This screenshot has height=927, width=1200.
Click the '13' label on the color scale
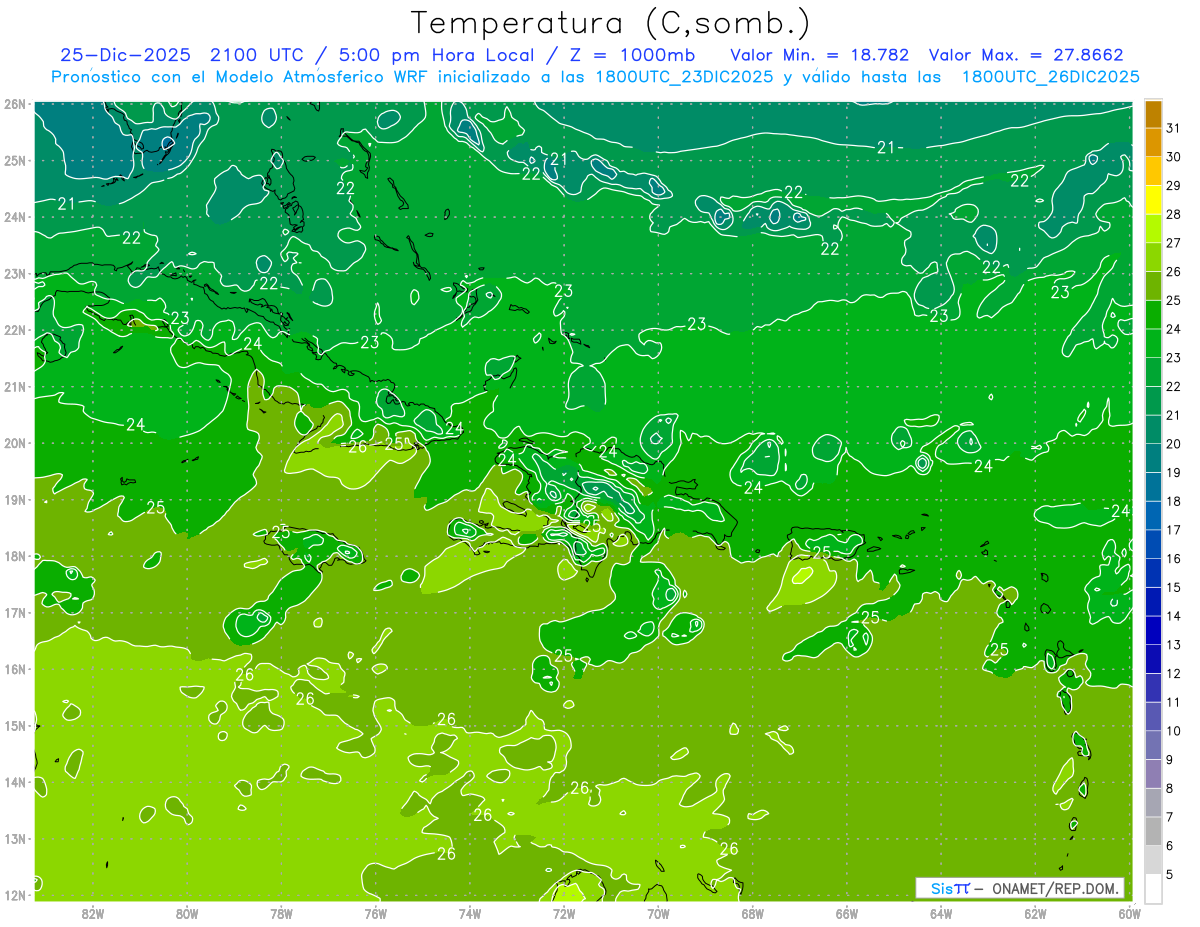click(1174, 645)
